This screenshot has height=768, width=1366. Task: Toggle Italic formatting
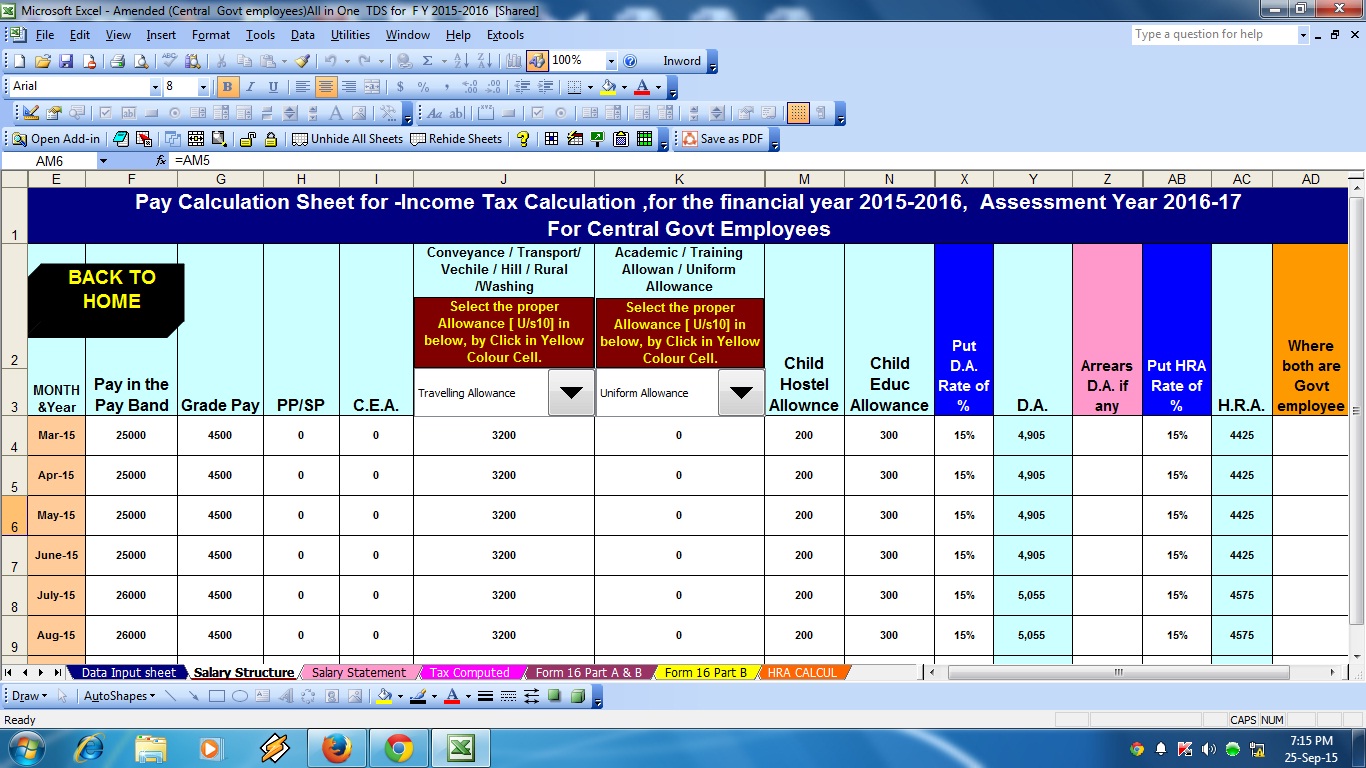(250, 87)
